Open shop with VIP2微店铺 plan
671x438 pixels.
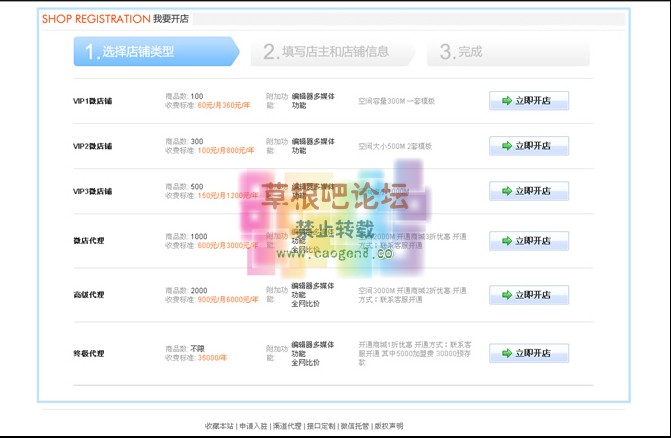pos(528,146)
